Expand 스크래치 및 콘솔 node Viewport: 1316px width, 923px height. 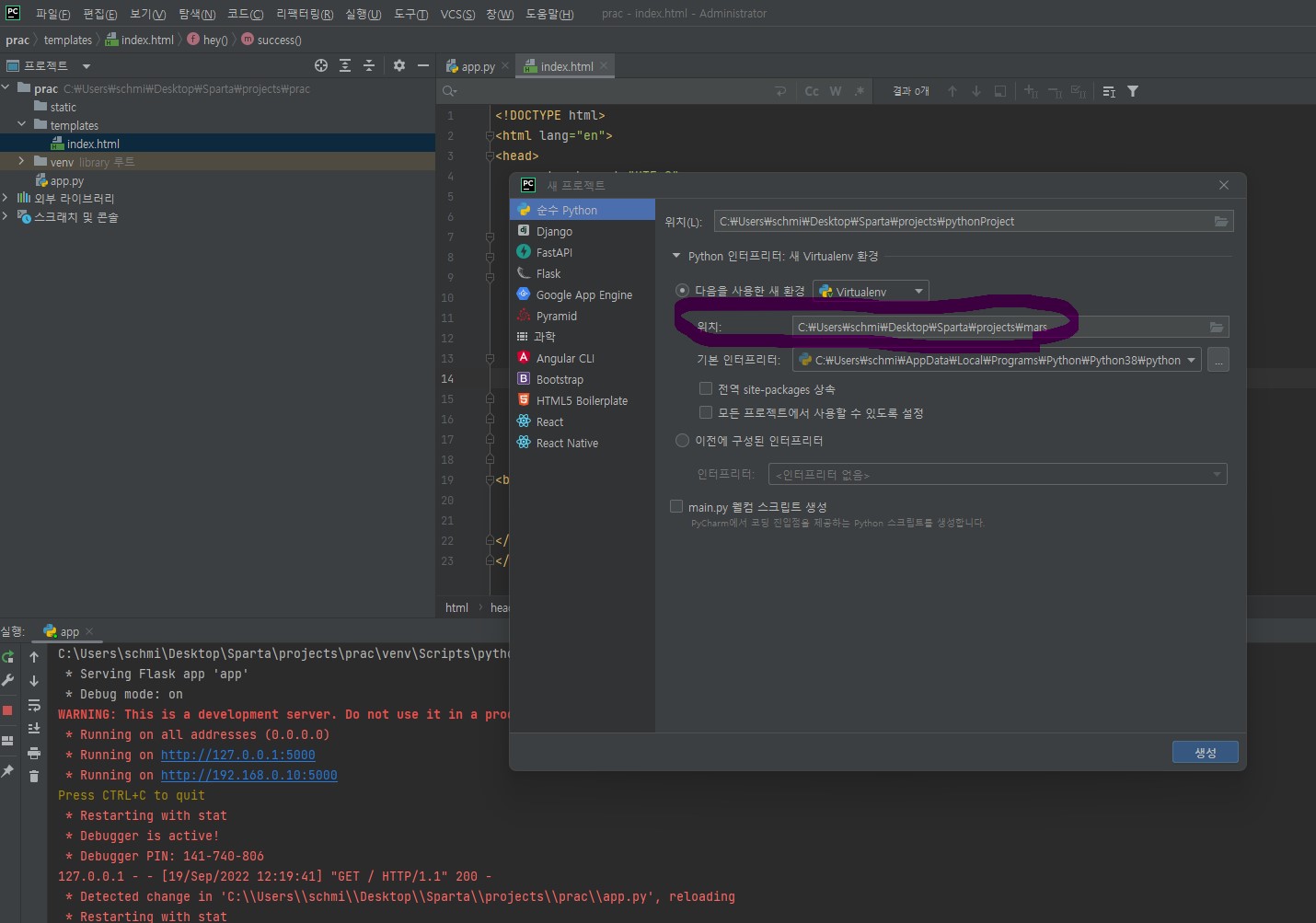point(6,216)
